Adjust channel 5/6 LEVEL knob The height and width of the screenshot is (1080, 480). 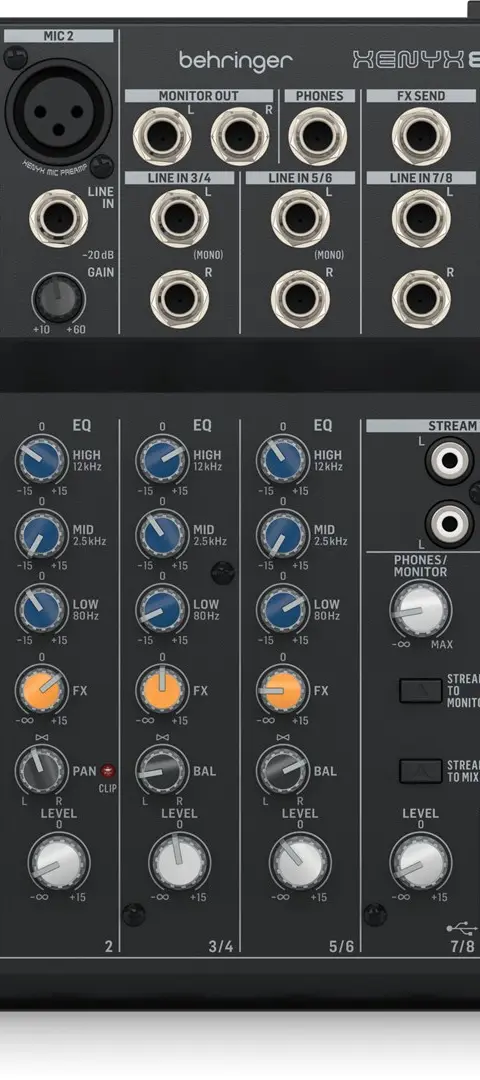[300, 861]
